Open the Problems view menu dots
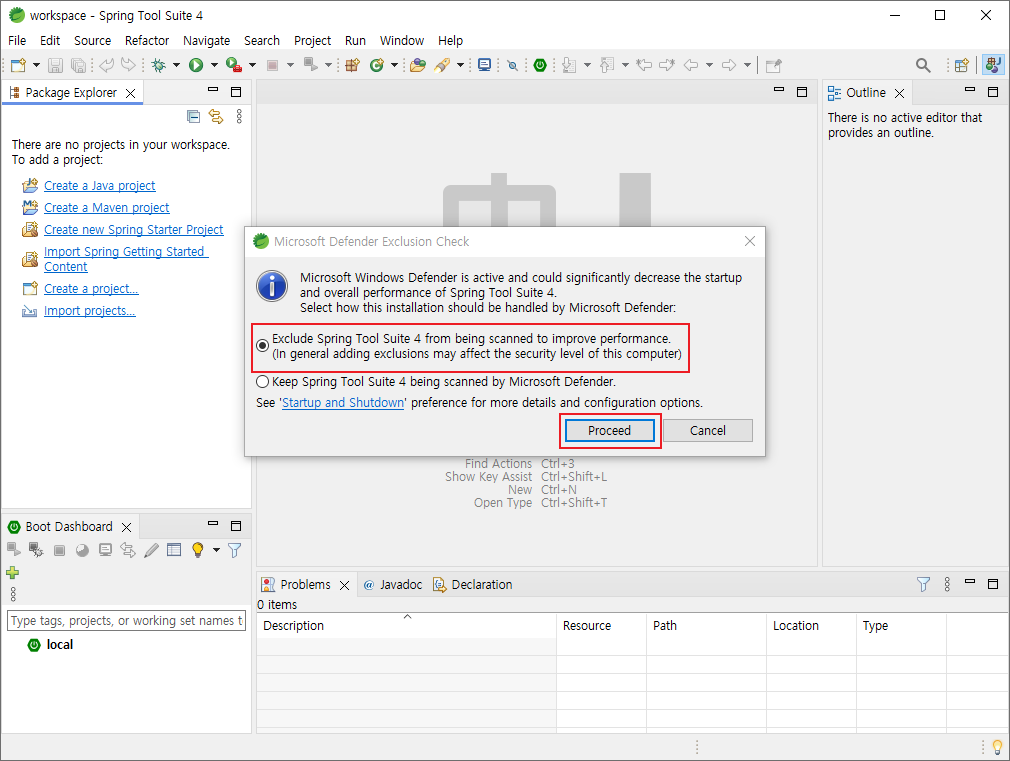 pos(947,584)
